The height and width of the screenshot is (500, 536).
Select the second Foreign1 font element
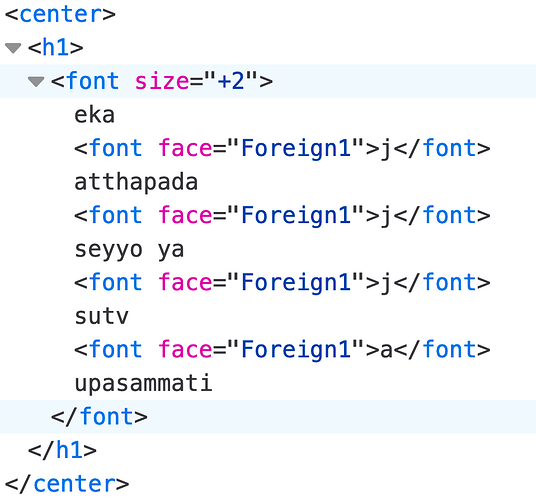pyautogui.click(x=282, y=215)
